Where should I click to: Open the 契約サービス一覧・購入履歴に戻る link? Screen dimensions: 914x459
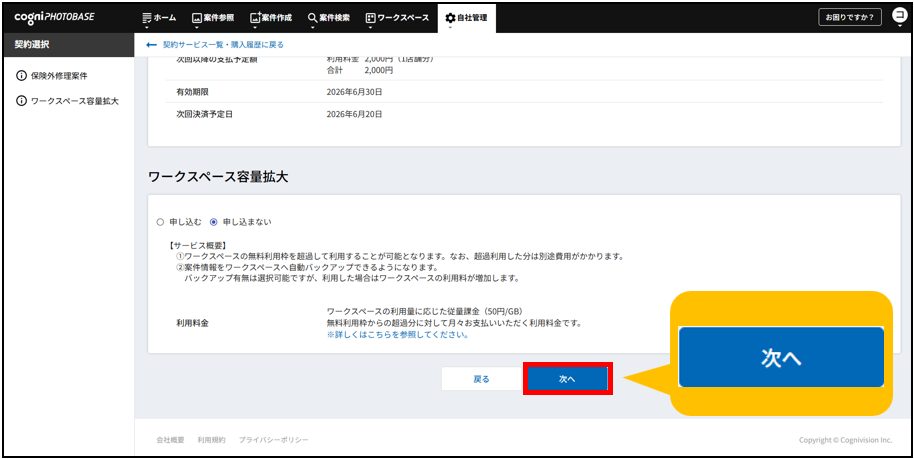click(223, 45)
